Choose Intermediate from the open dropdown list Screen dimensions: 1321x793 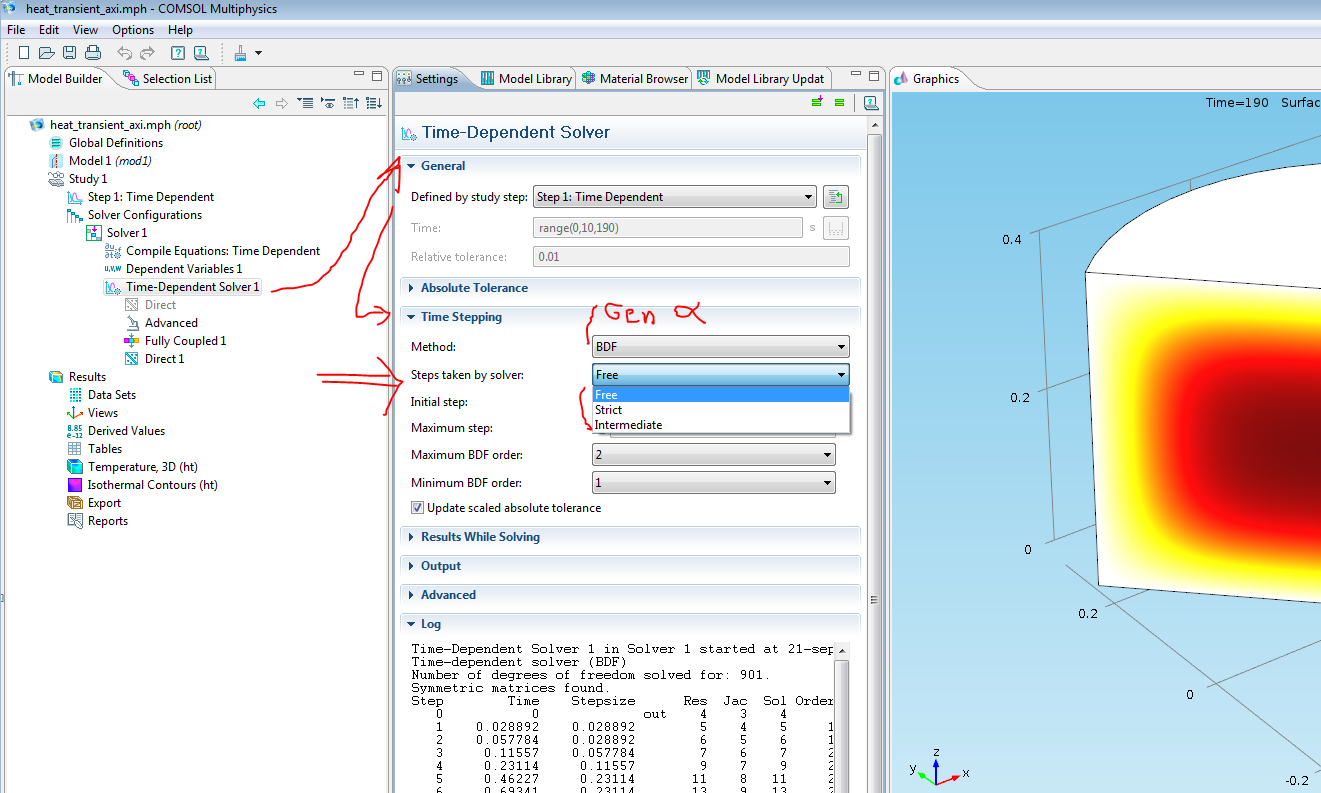[x=628, y=425]
